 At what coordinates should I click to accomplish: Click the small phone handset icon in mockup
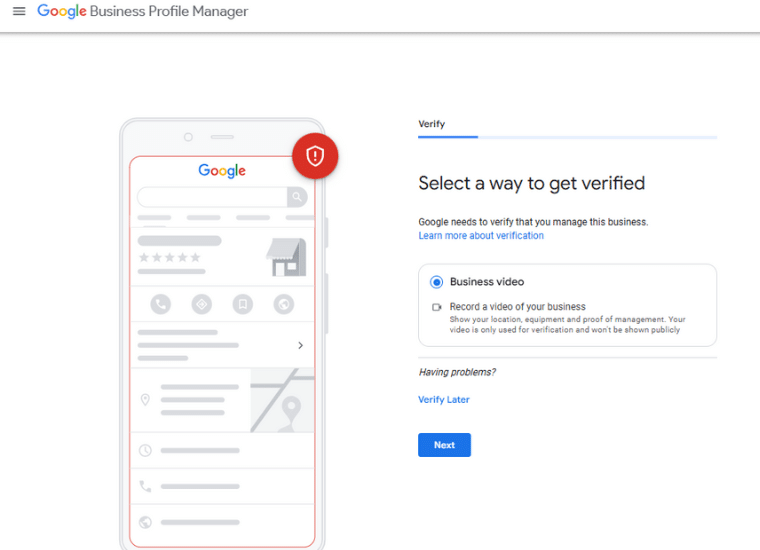[x=145, y=486]
